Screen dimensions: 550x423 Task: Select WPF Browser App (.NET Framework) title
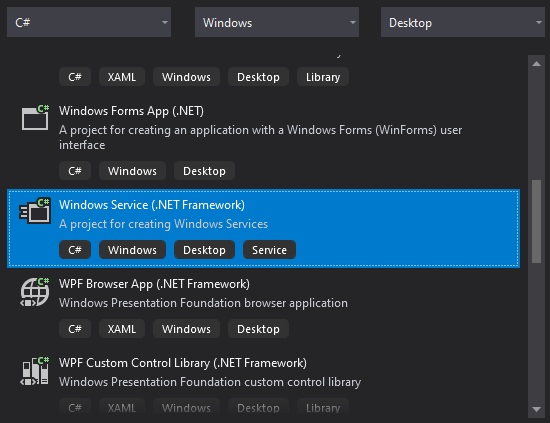click(154, 284)
